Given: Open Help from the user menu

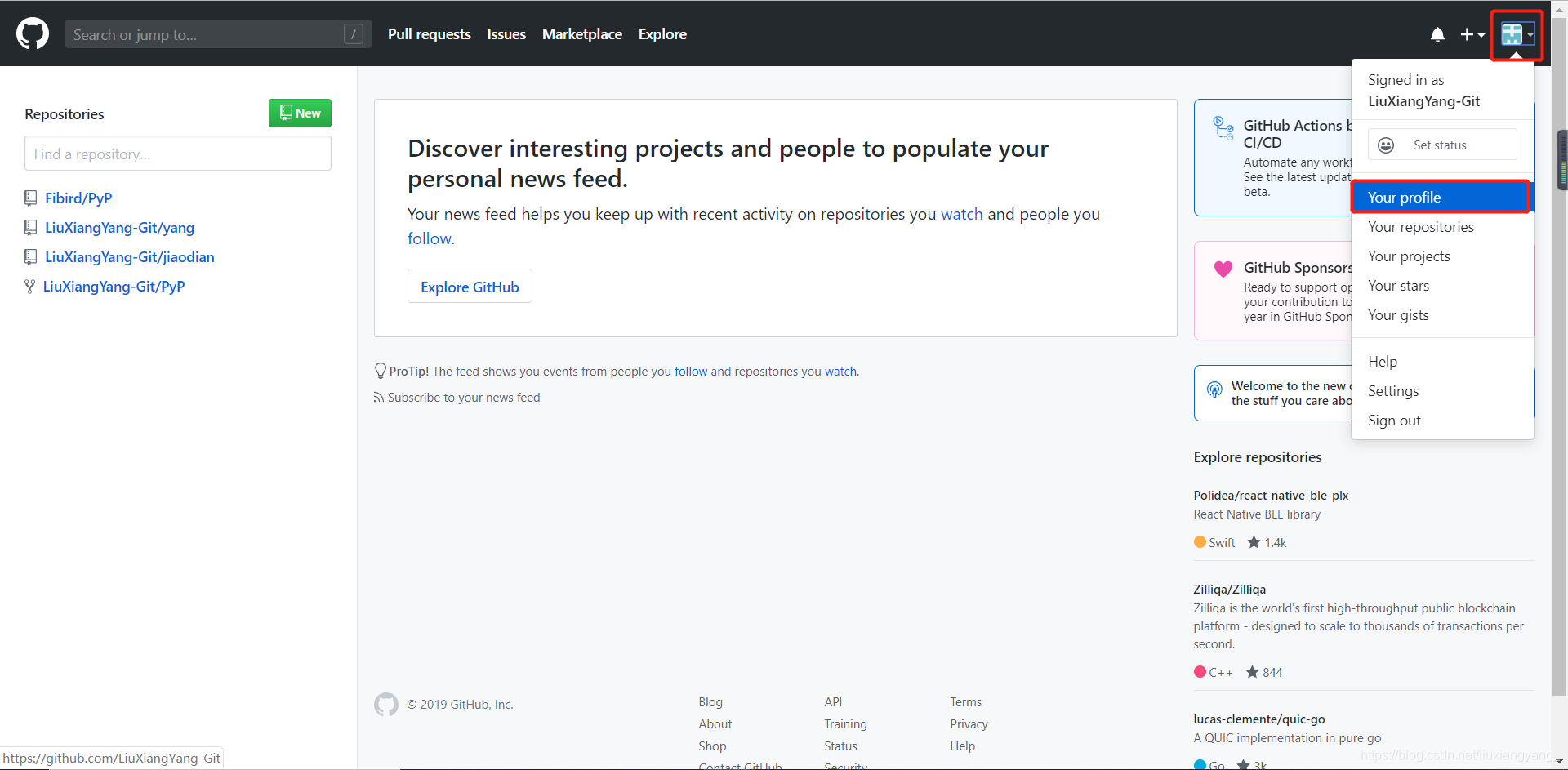Looking at the screenshot, I should tap(1442, 362).
